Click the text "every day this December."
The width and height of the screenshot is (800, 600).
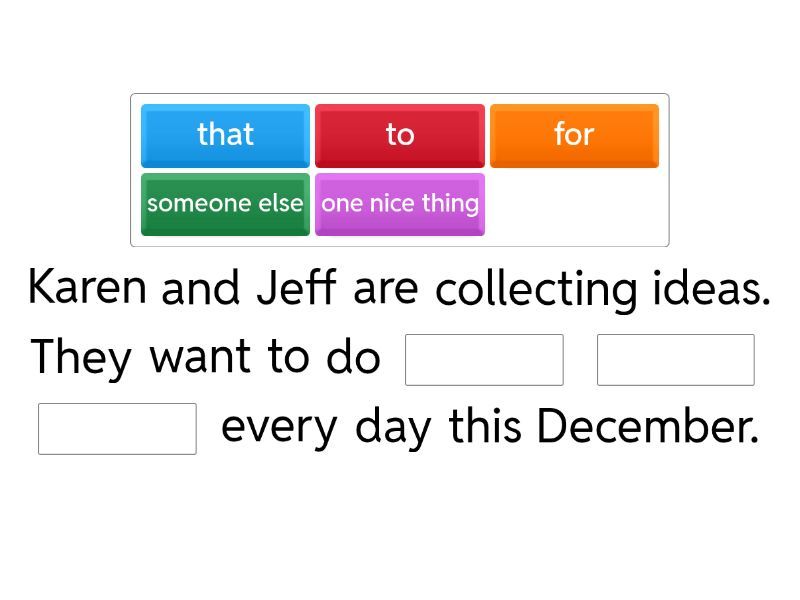(x=489, y=427)
